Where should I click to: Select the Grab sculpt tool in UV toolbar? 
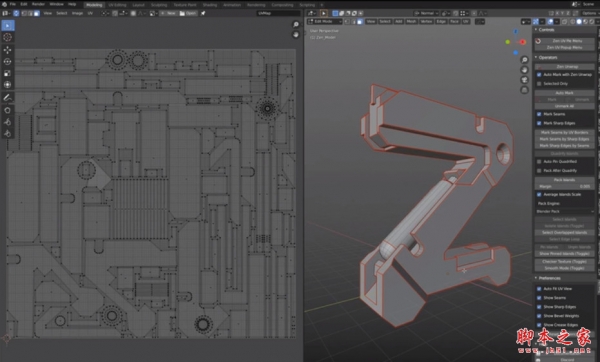pos(8,110)
